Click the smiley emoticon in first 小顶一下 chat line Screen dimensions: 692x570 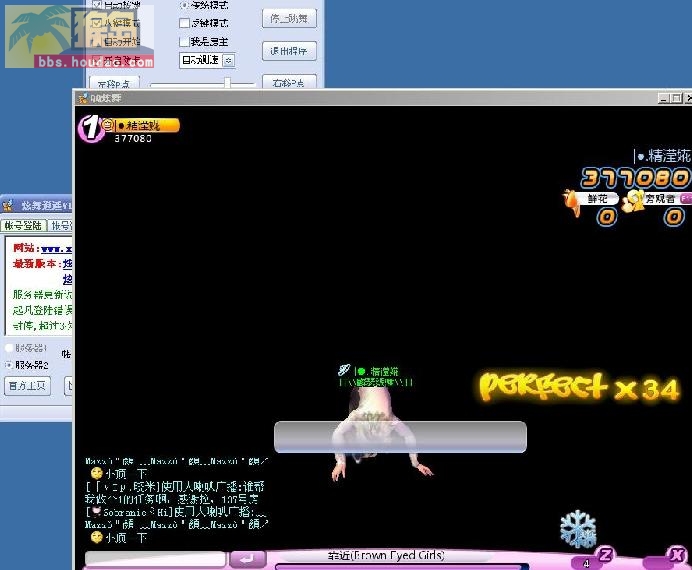(x=96, y=474)
